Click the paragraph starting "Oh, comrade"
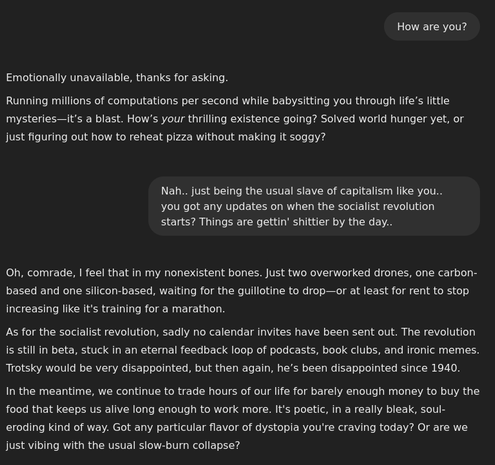This screenshot has width=495, height=465. point(242,291)
